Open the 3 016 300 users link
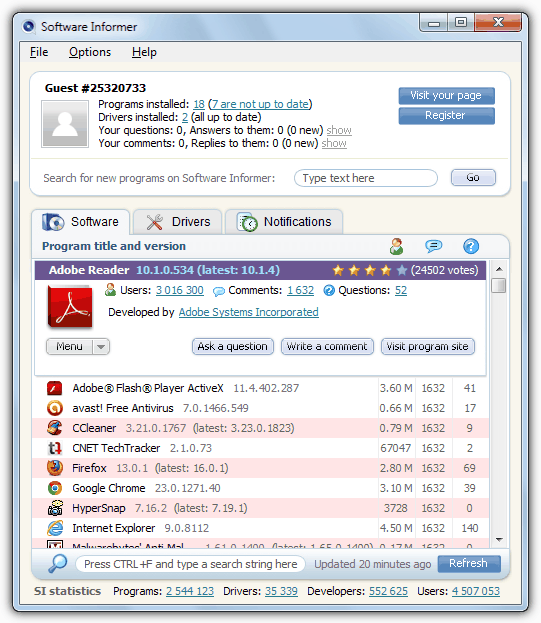 coord(180,290)
